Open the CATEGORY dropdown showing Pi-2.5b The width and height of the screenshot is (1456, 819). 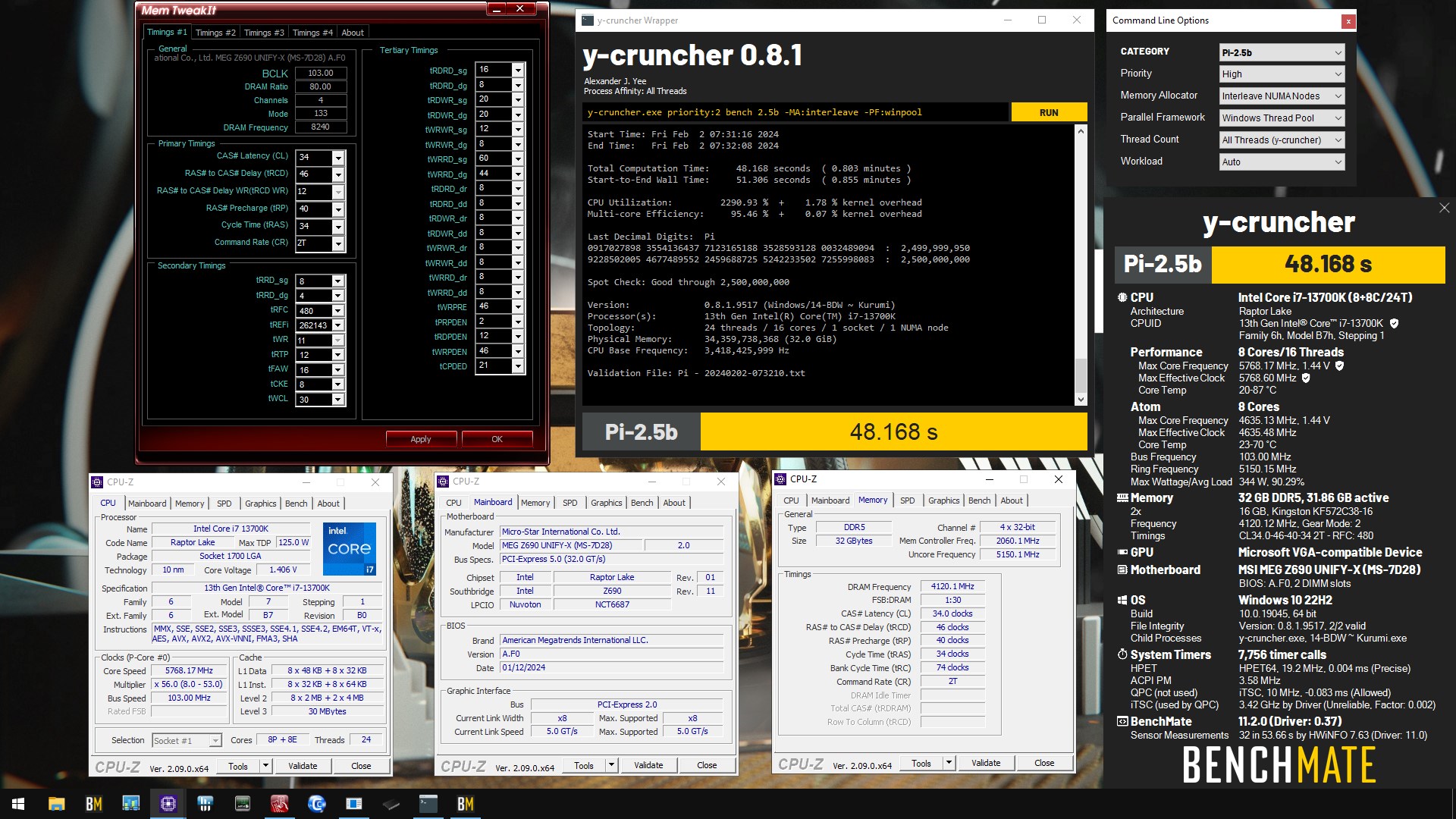click(1282, 52)
